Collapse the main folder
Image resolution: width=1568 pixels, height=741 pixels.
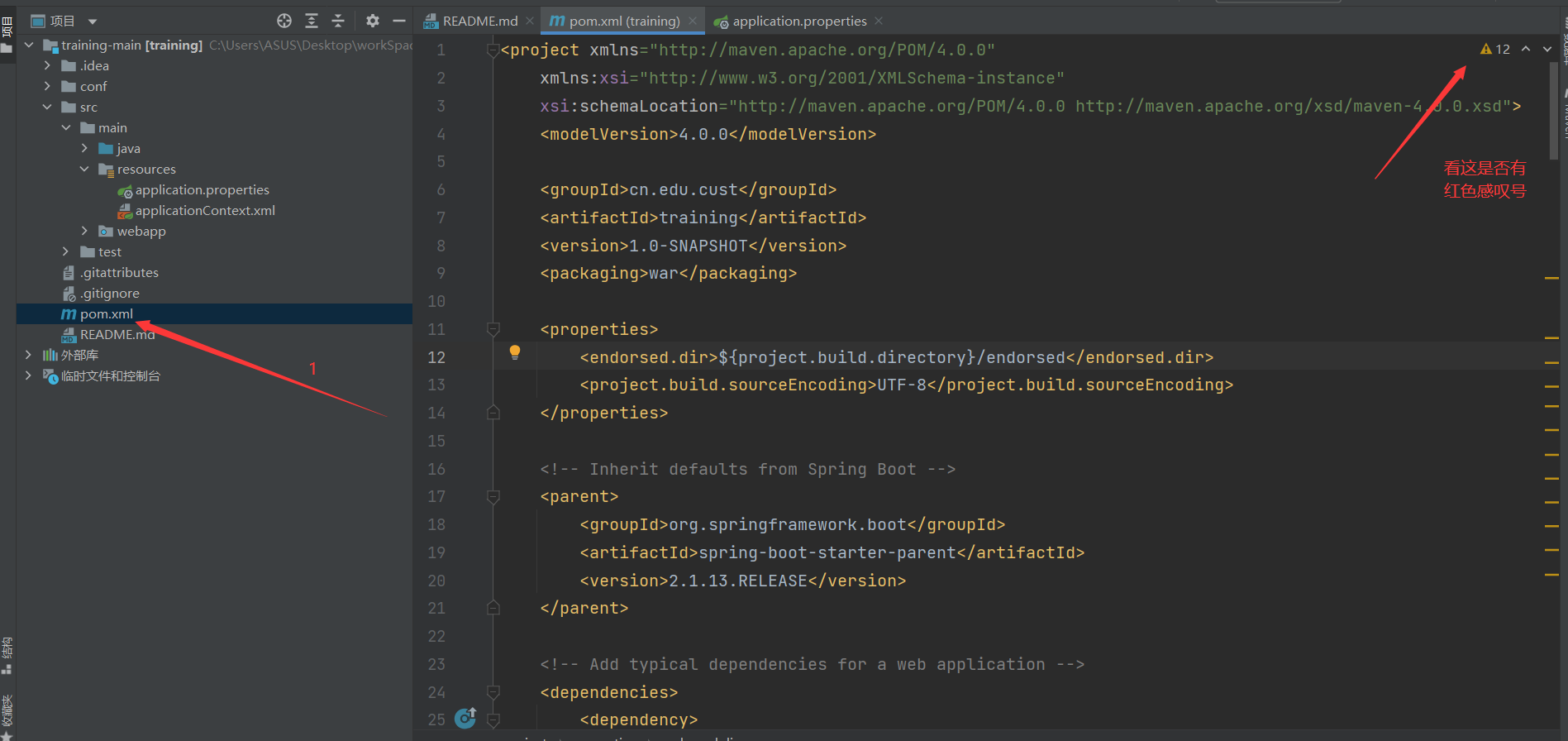tap(66, 127)
